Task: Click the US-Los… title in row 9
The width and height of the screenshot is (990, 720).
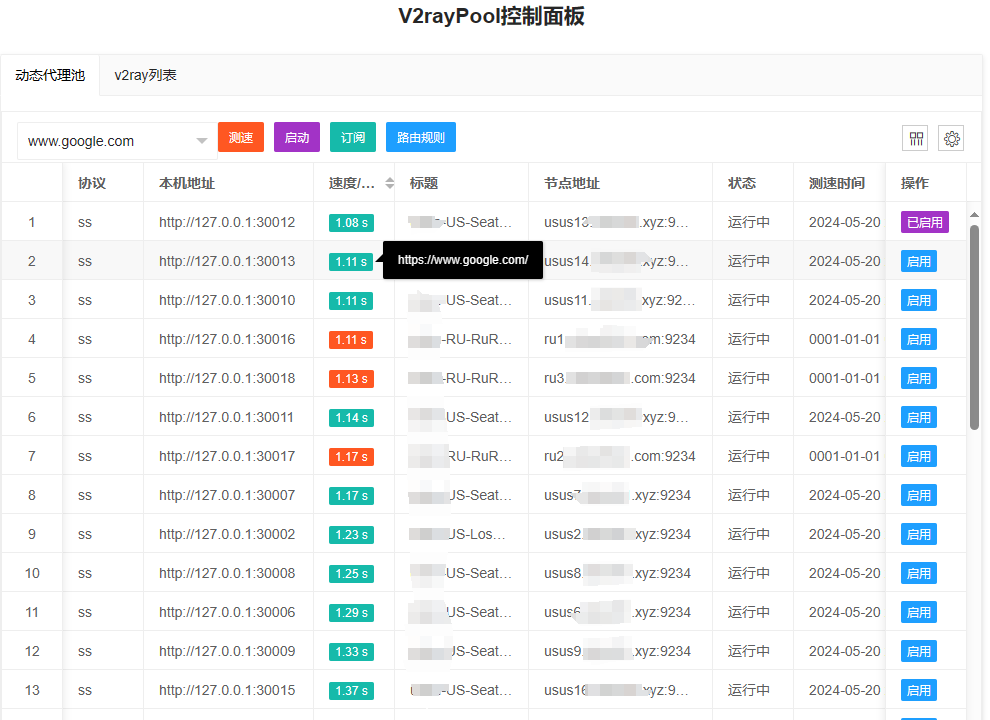Action: click(x=477, y=534)
